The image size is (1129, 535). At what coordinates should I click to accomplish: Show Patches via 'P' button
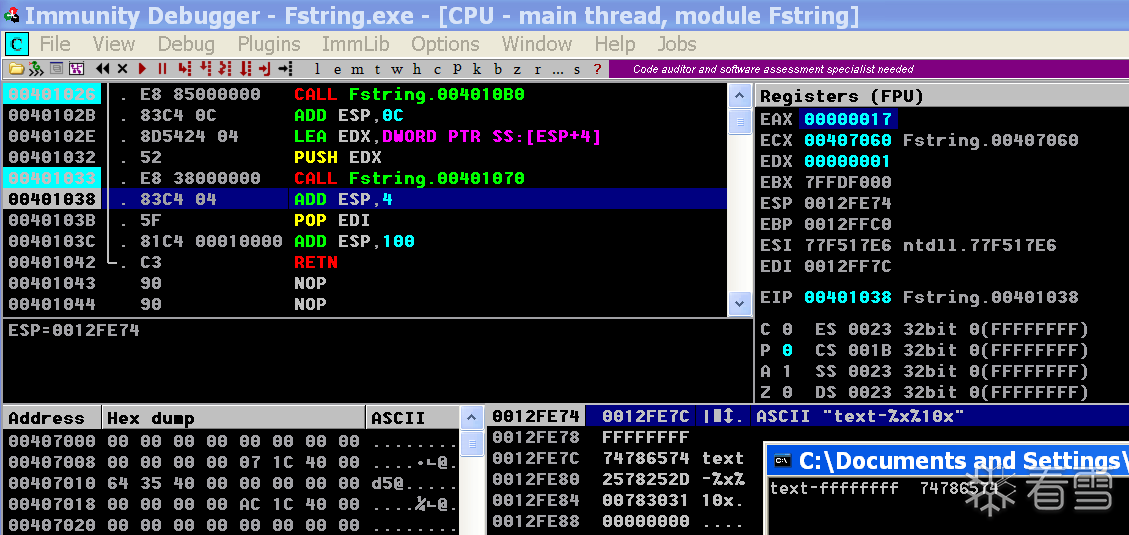click(456, 69)
